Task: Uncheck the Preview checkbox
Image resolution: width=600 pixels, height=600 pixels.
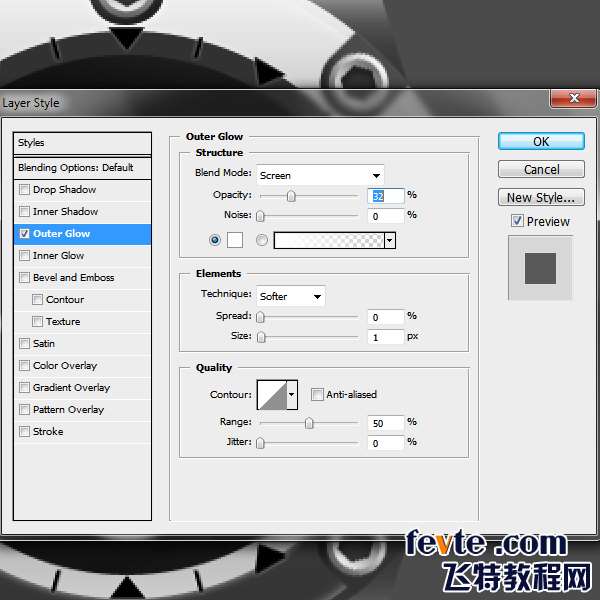Action: 517,221
